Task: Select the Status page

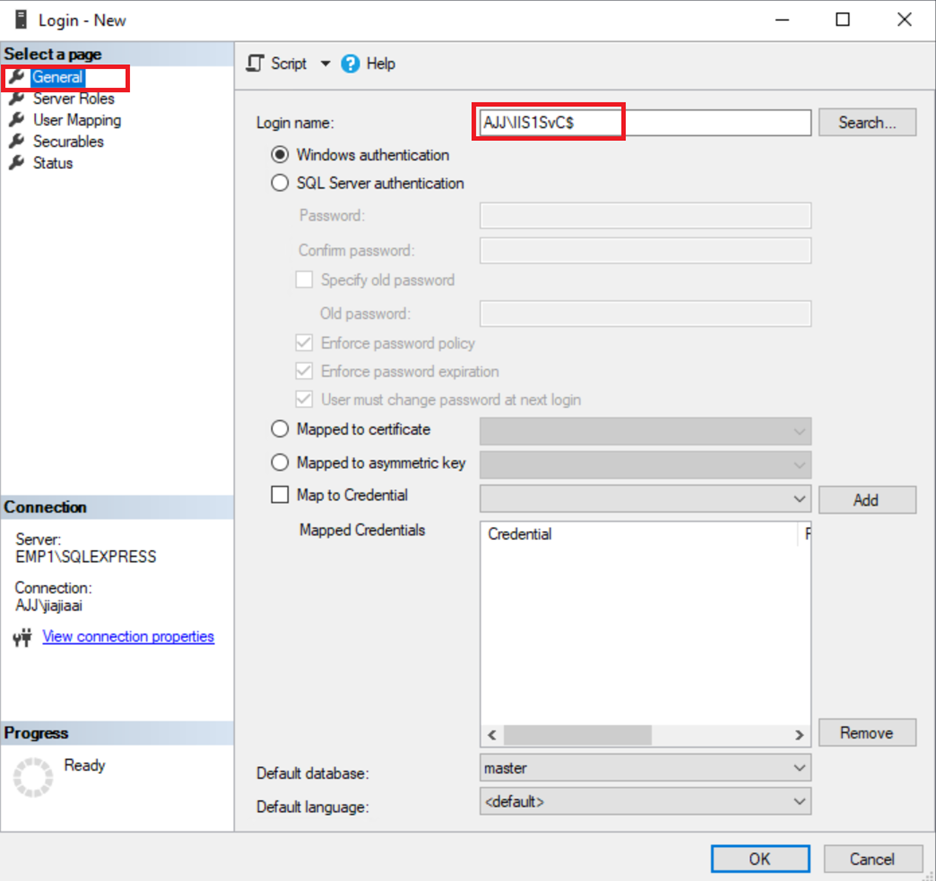Action: tap(50, 162)
